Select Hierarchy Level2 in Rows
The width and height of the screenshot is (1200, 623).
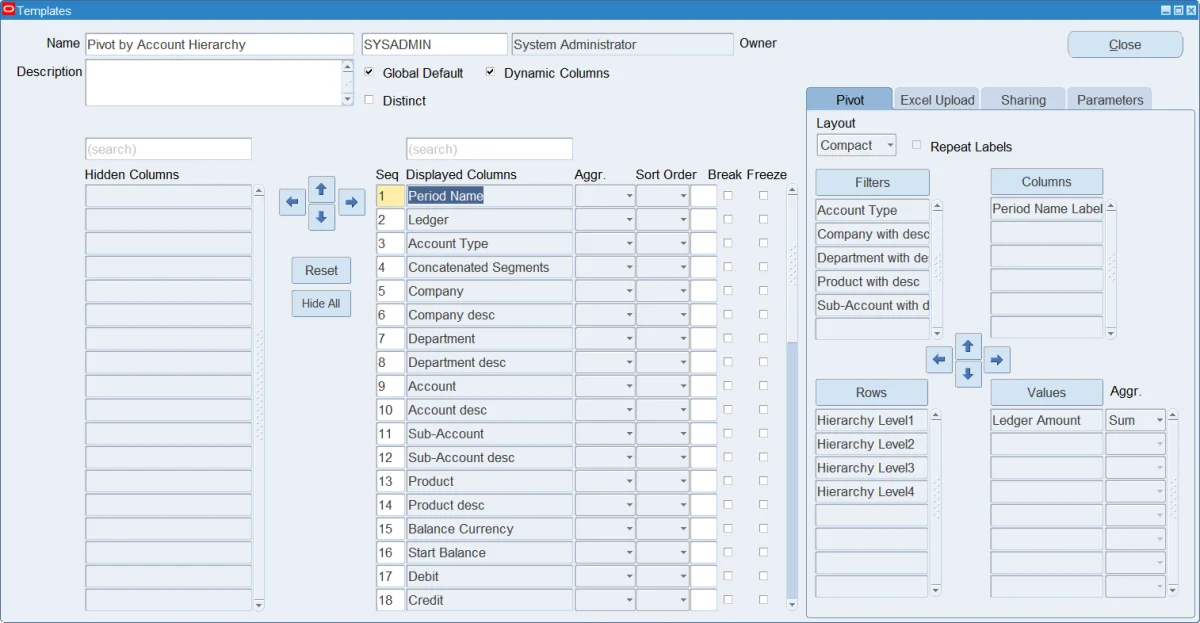872,444
